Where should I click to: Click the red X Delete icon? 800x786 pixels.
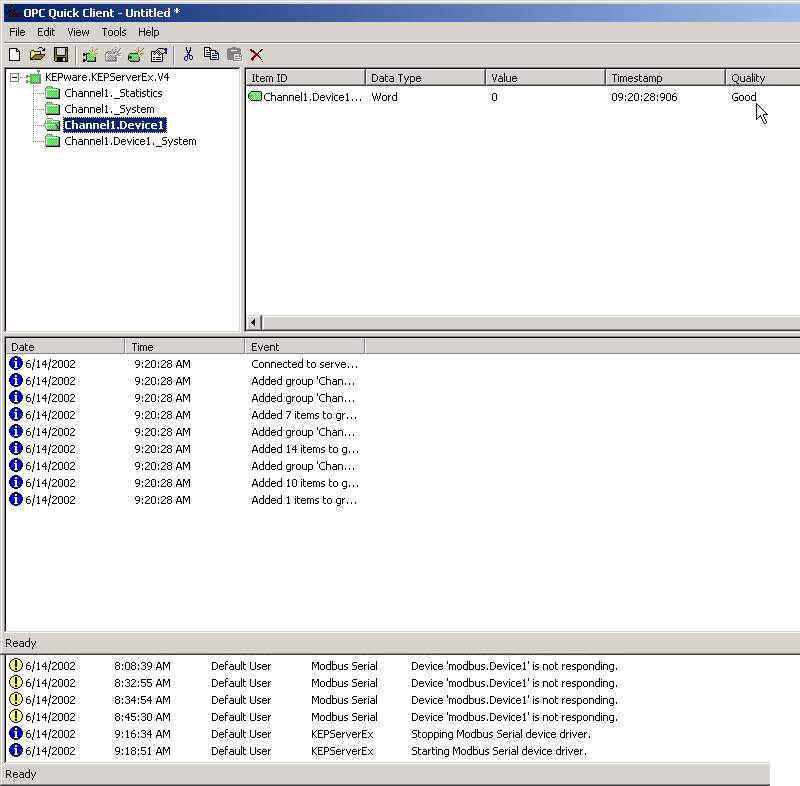coord(257,54)
